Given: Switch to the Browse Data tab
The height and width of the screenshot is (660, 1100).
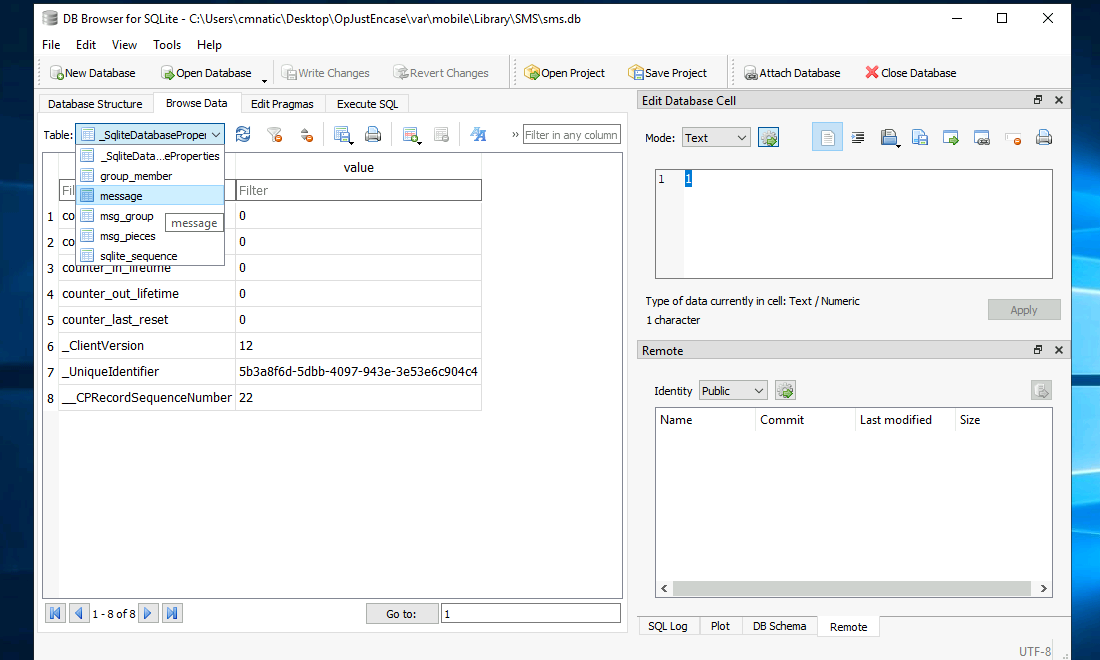Looking at the screenshot, I should coord(196,103).
